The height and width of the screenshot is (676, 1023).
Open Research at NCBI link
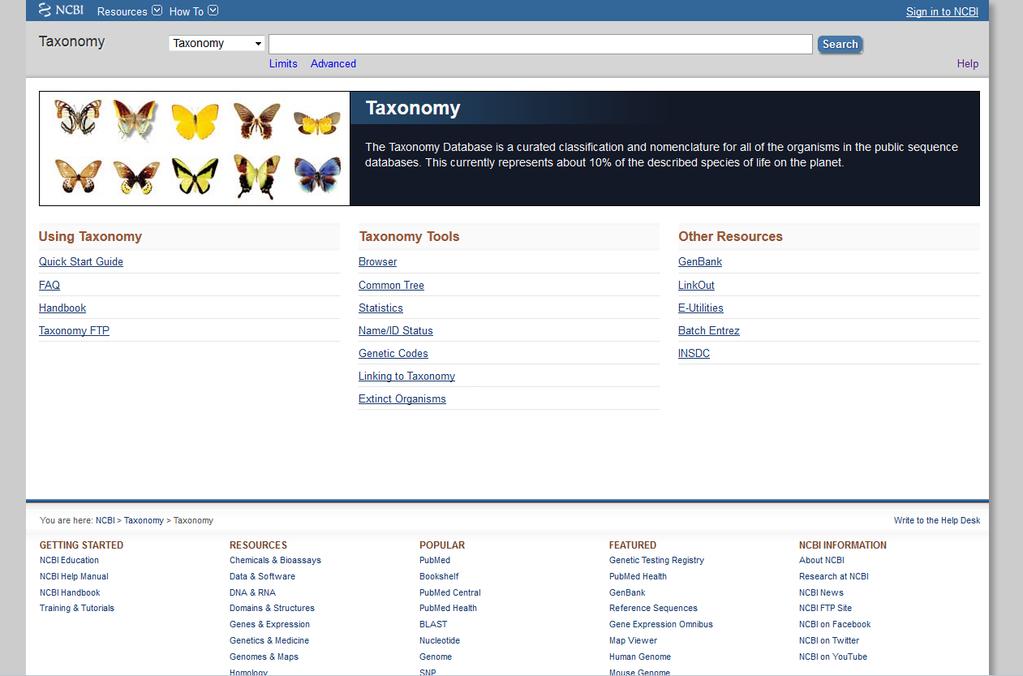(x=833, y=577)
